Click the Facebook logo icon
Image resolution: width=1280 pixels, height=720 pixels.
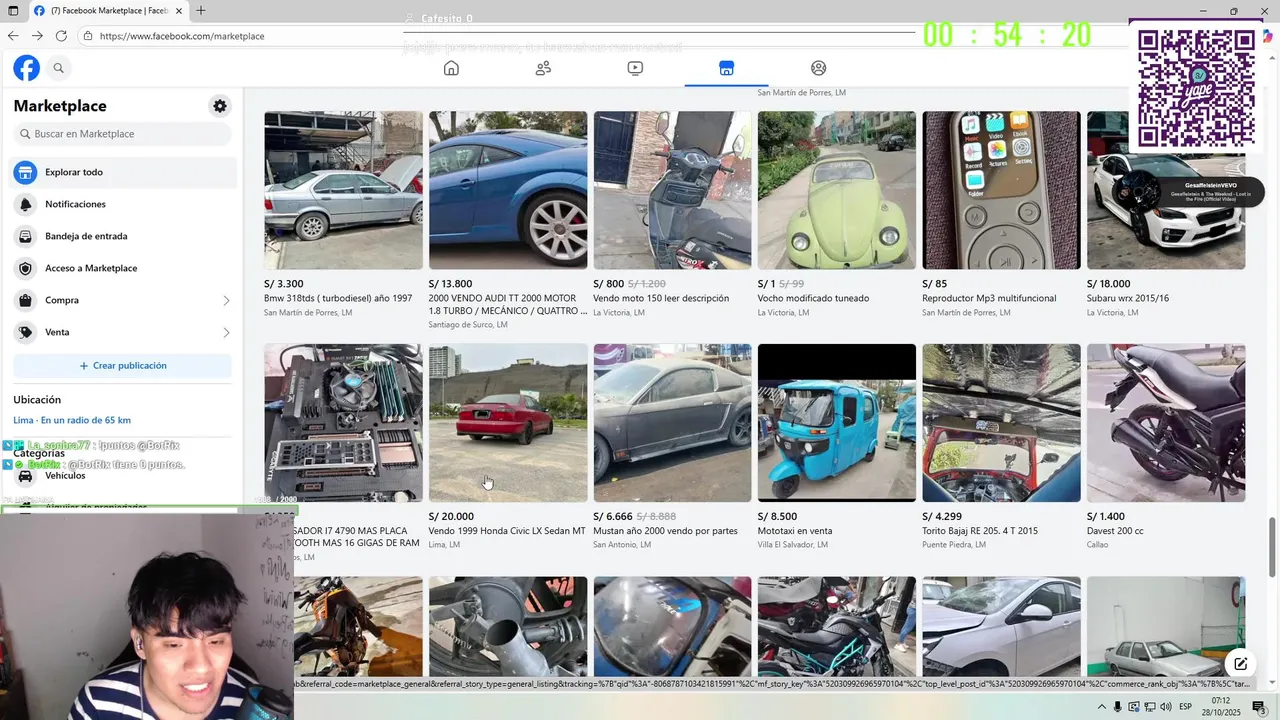26,68
